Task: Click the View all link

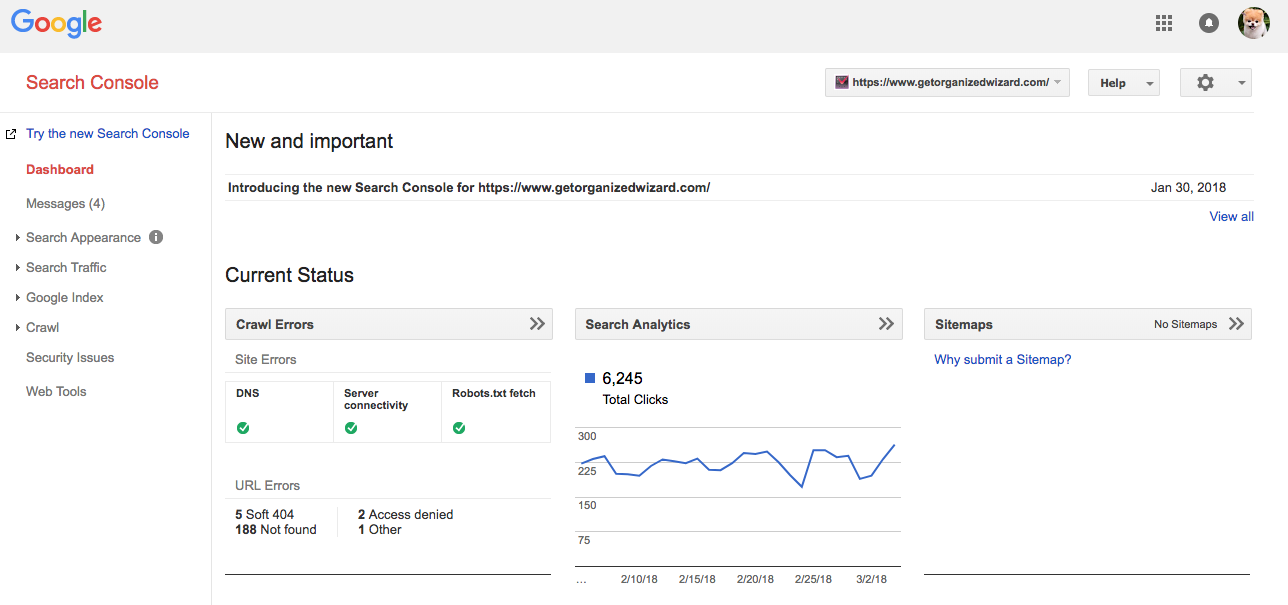Action: [x=1231, y=216]
